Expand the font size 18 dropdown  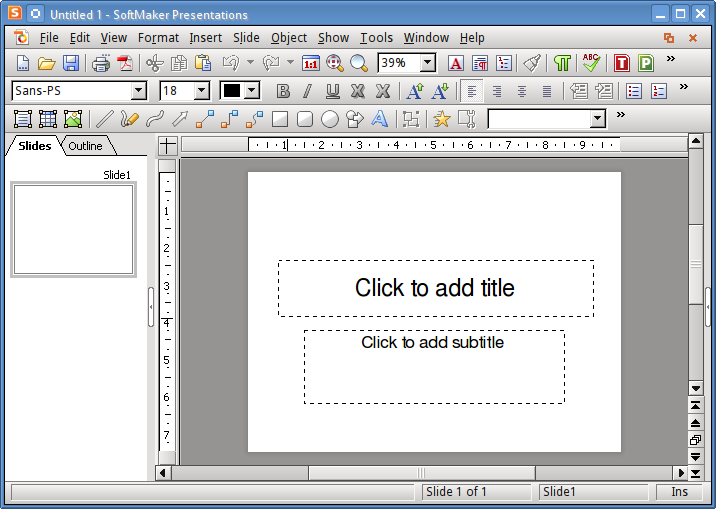coord(201,91)
